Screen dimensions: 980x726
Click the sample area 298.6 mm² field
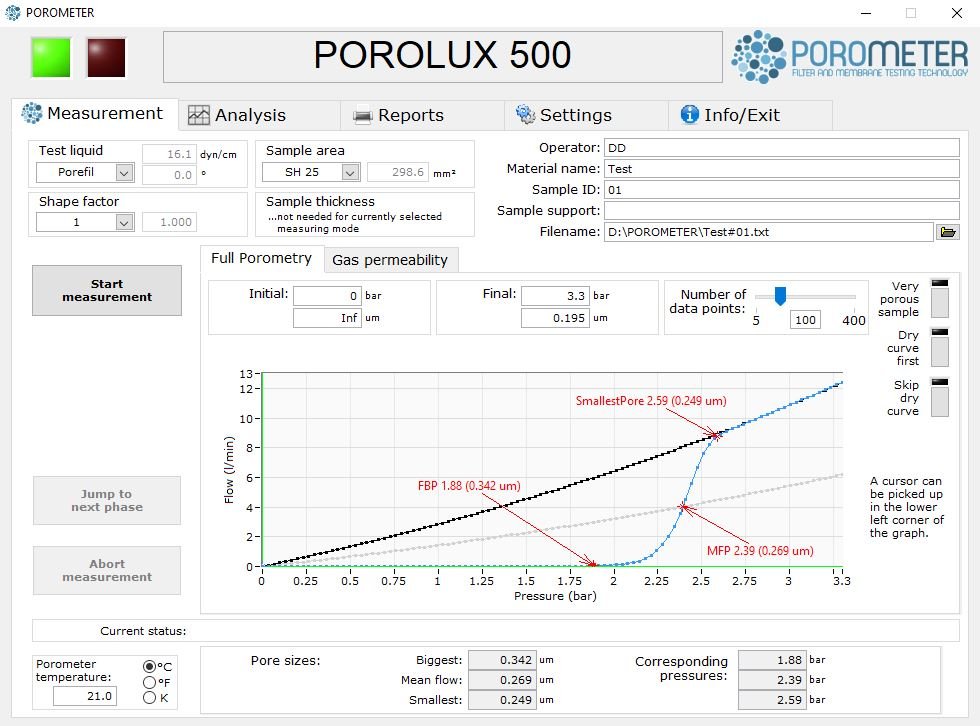tap(398, 172)
